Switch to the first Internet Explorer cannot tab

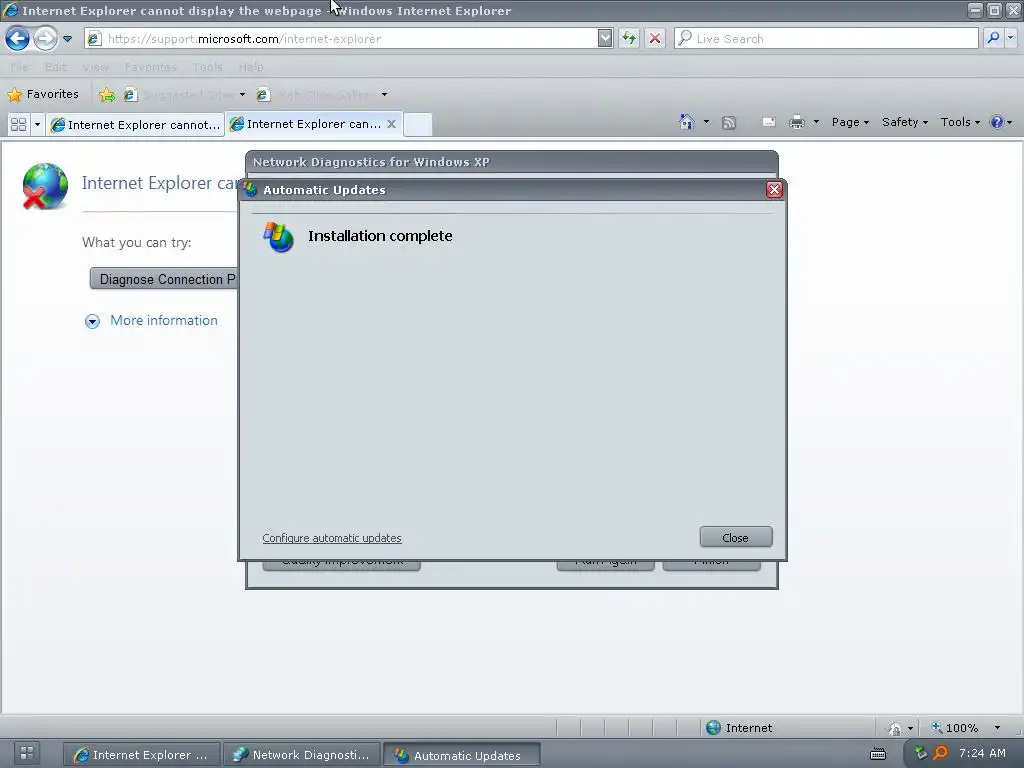click(x=135, y=125)
